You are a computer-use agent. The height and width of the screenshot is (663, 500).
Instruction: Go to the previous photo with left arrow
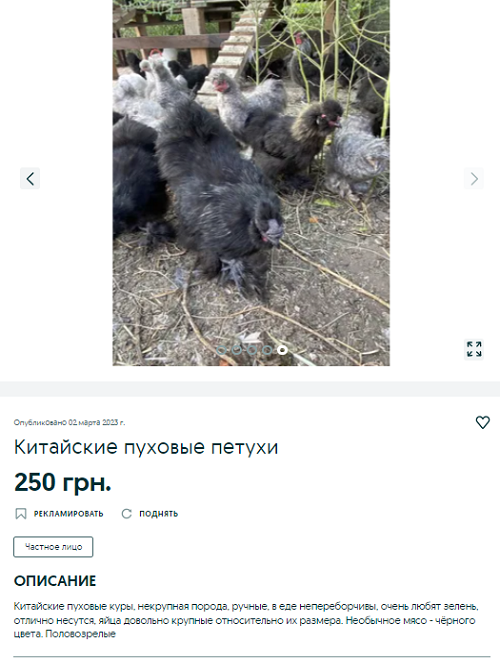[x=30, y=178]
